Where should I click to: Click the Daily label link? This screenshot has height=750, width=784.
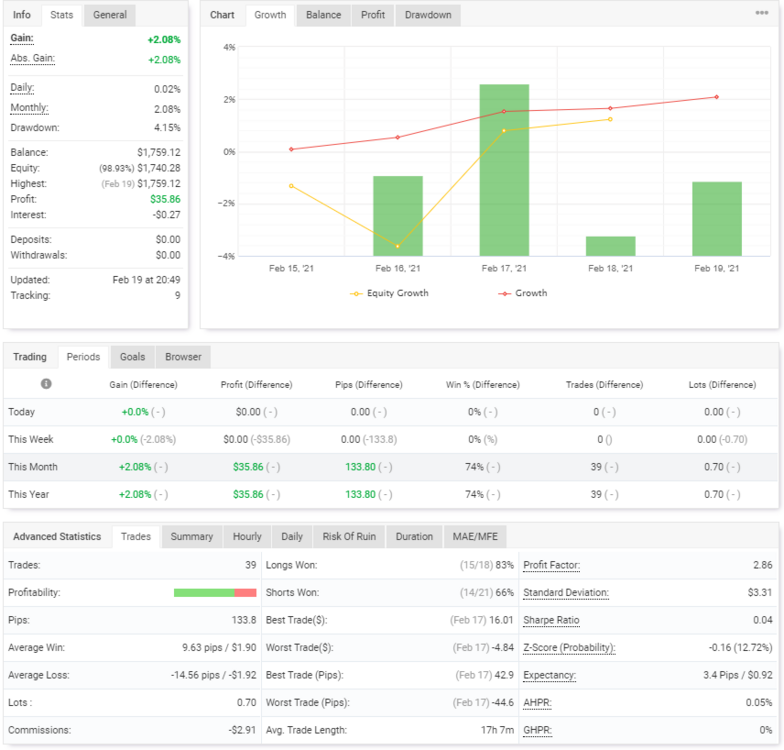22,88
